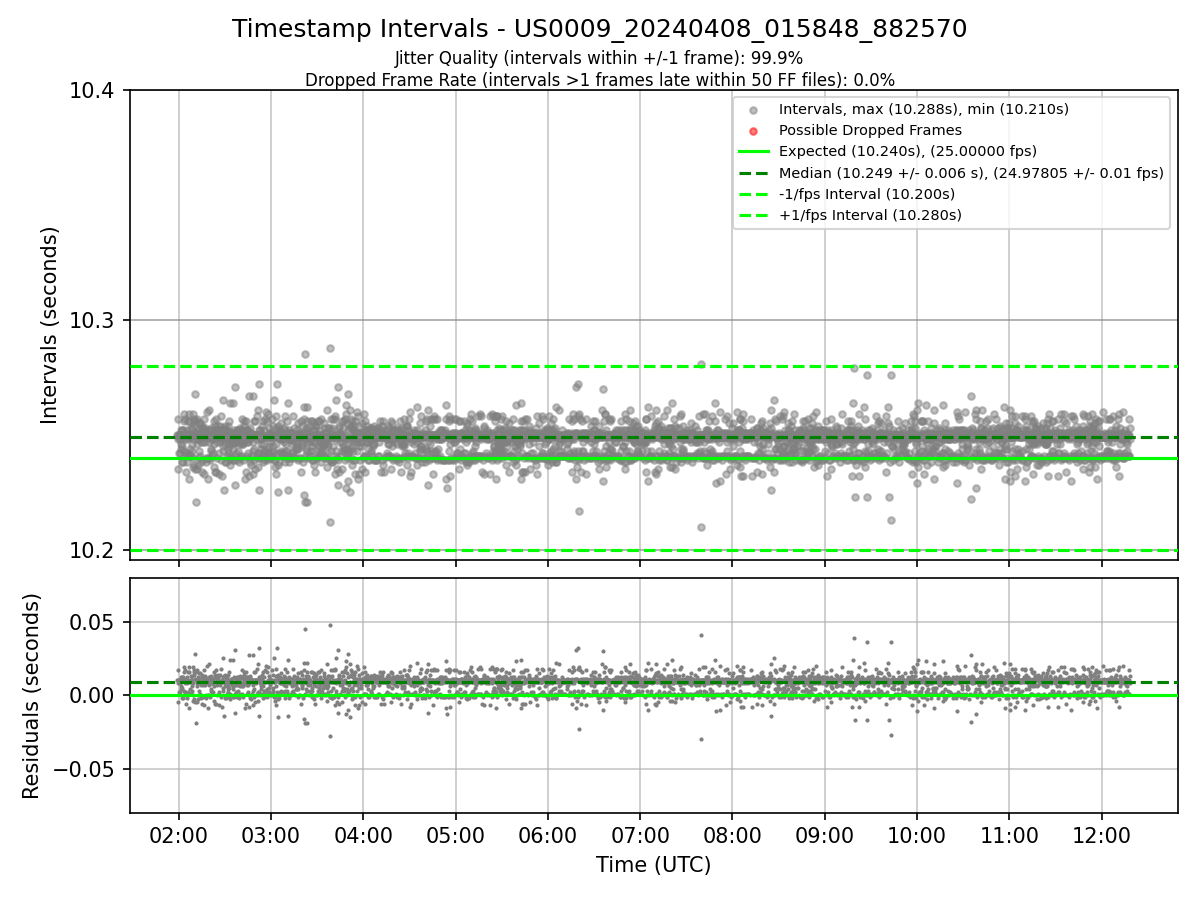
Task: Click the plot title 'Timestamp Intervals - US0009_20240408_015848_882570'
Action: [x=599, y=29]
